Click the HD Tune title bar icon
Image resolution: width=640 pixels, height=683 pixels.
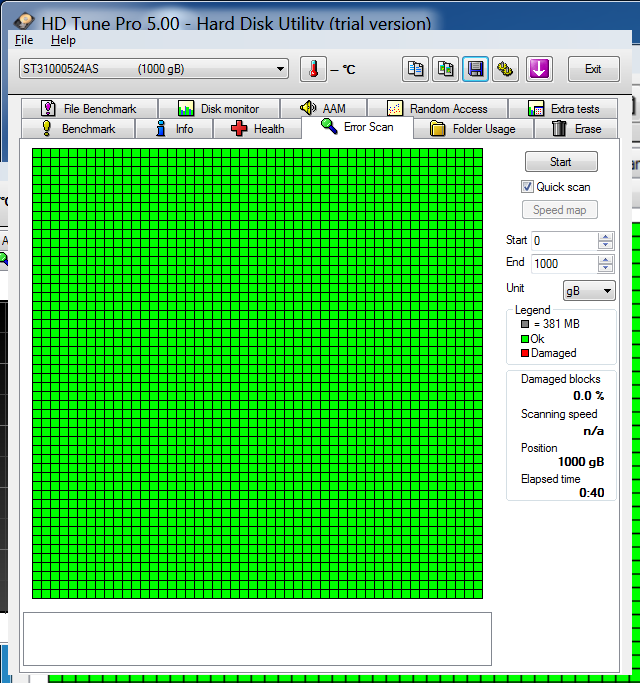[x=24, y=21]
